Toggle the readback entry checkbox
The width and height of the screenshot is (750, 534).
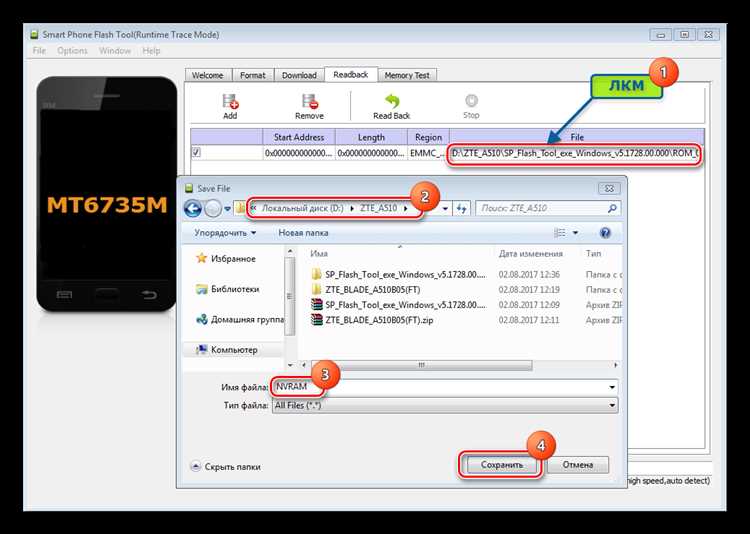196,152
